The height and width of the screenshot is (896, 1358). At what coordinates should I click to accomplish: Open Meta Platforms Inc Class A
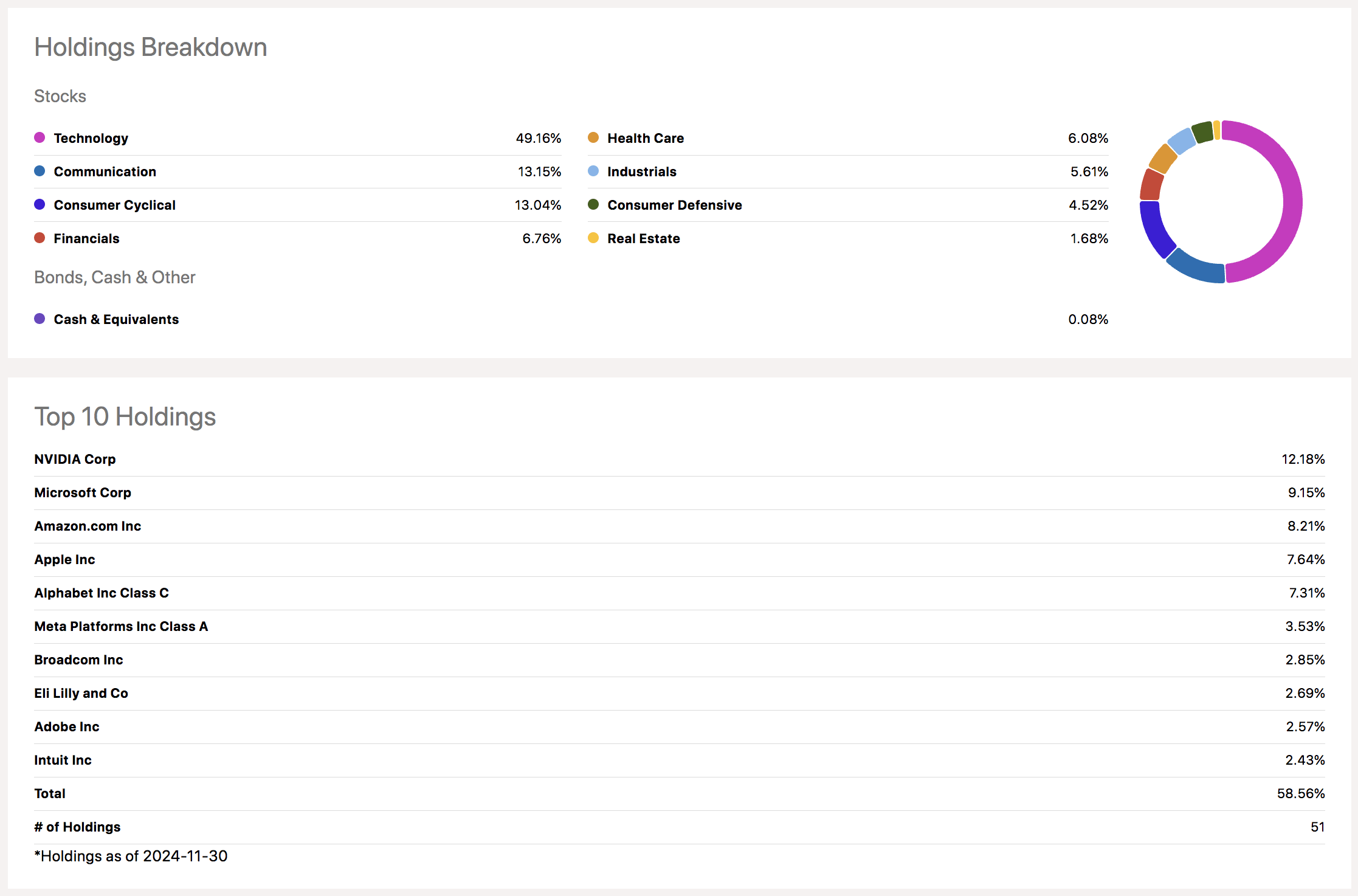click(x=121, y=626)
